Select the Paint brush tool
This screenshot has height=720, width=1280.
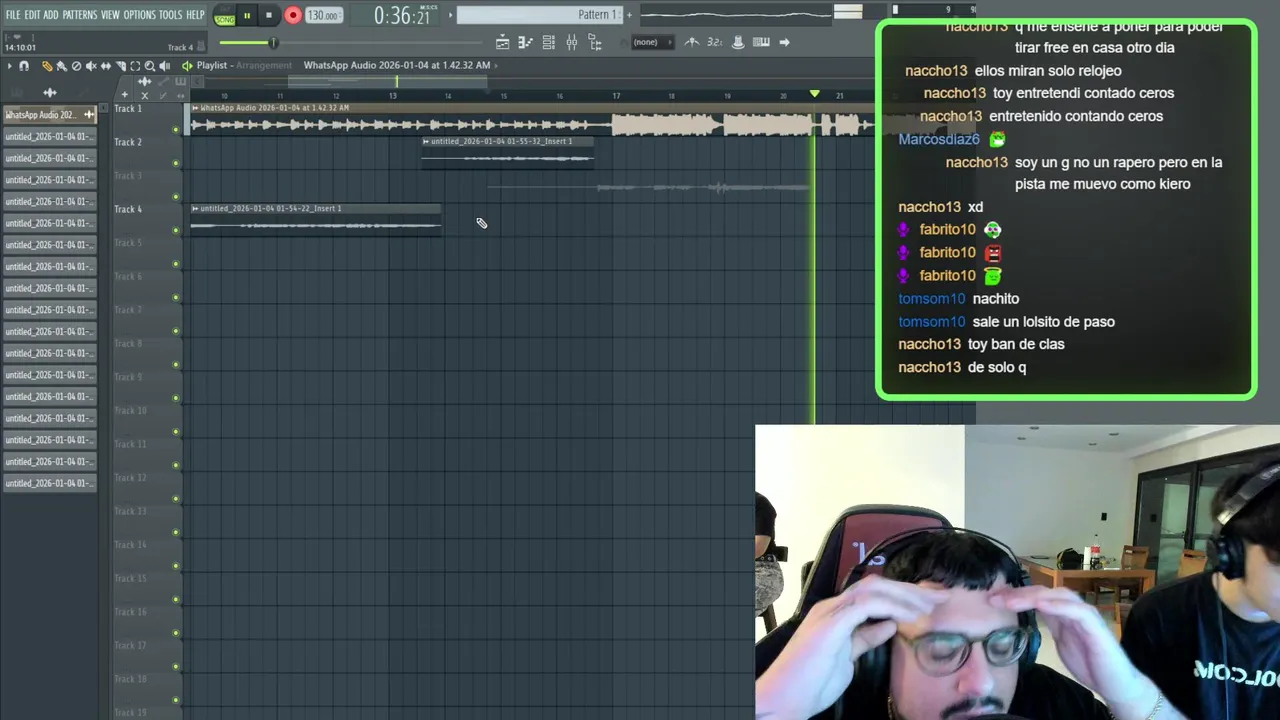coord(62,66)
